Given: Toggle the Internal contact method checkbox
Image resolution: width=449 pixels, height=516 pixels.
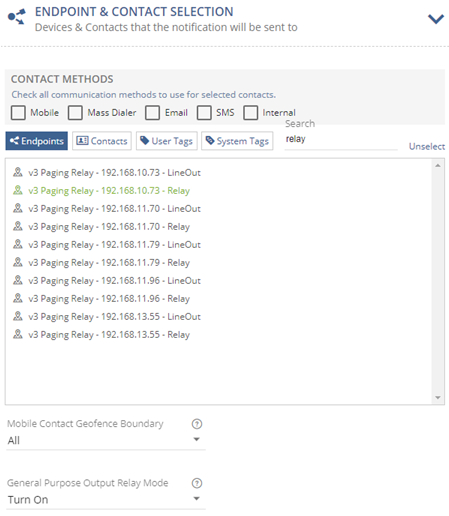Looking at the screenshot, I should (x=250, y=113).
